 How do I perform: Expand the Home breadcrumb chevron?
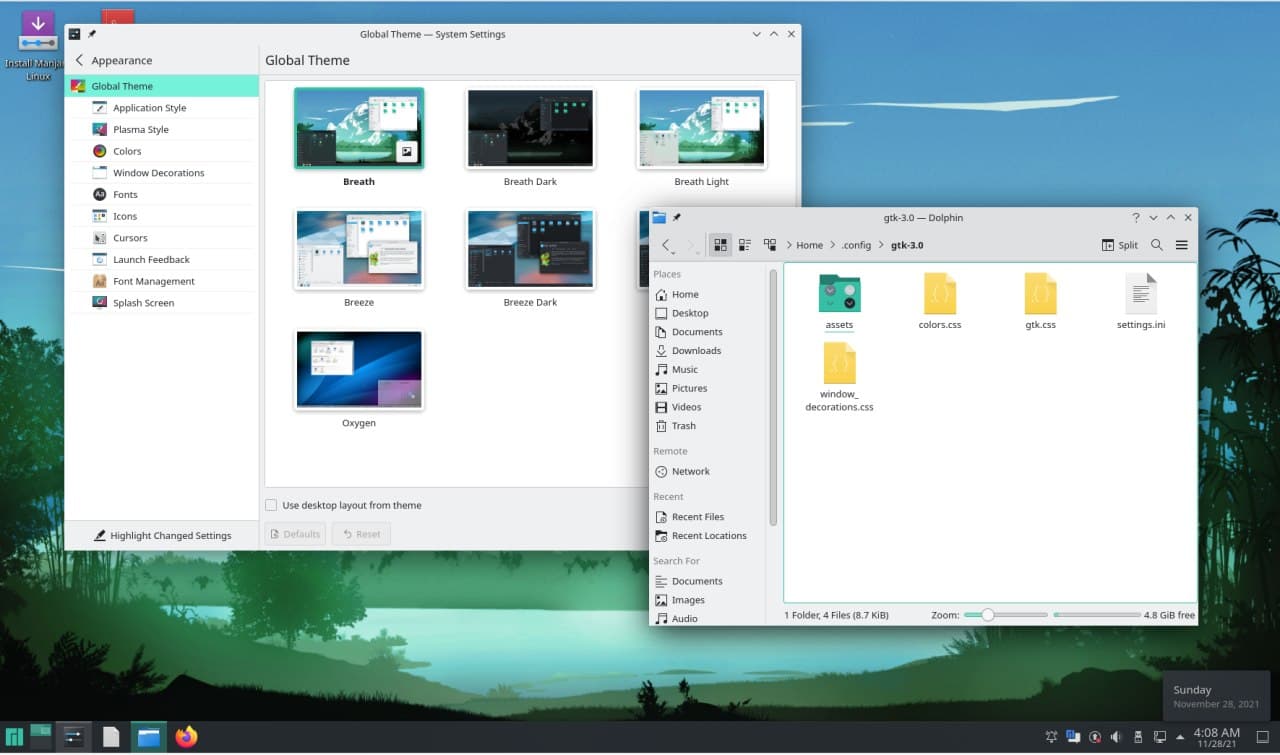click(833, 245)
